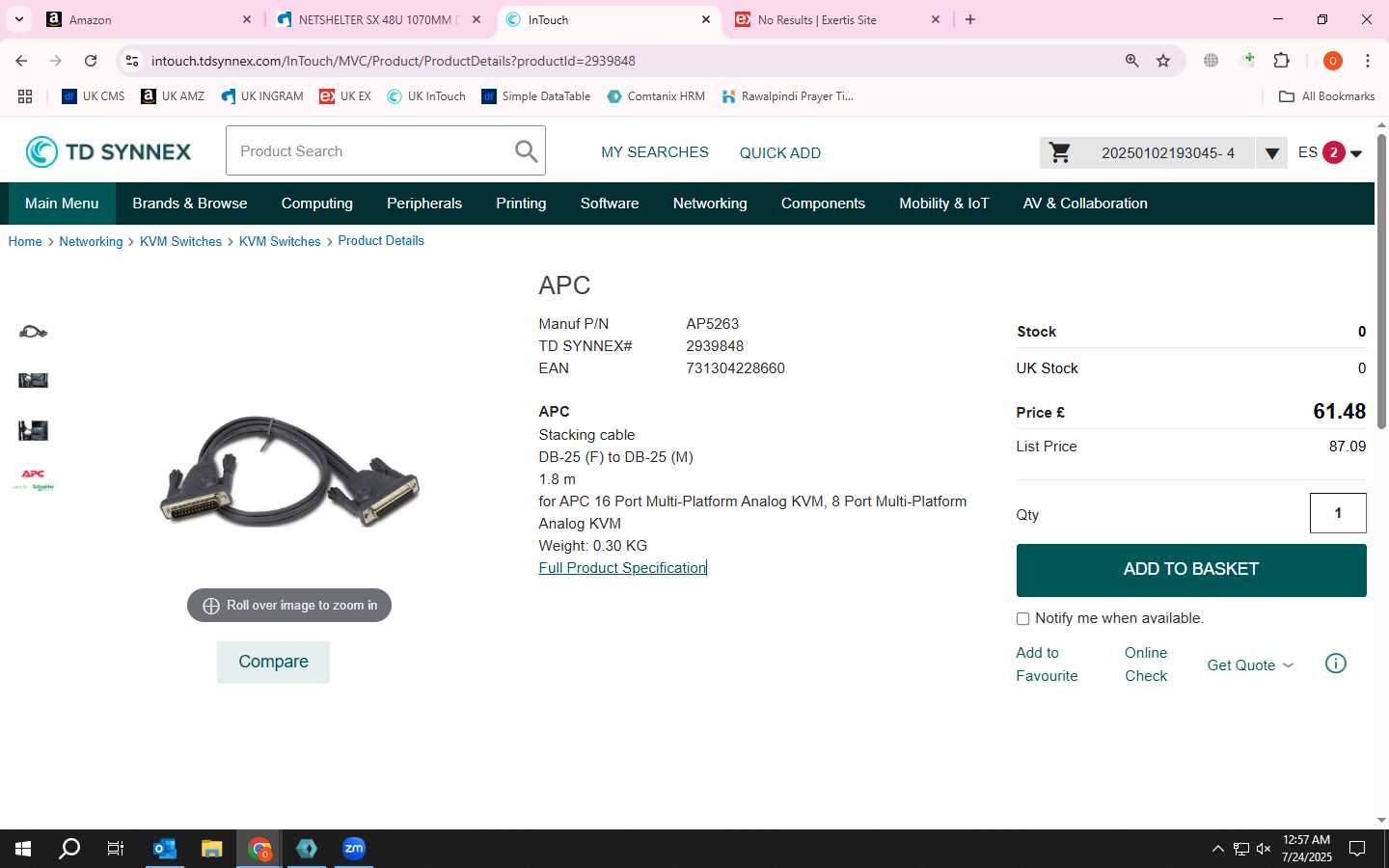Viewport: 1389px width, 868px height.
Task: Open the Computing menu
Action: [317, 203]
